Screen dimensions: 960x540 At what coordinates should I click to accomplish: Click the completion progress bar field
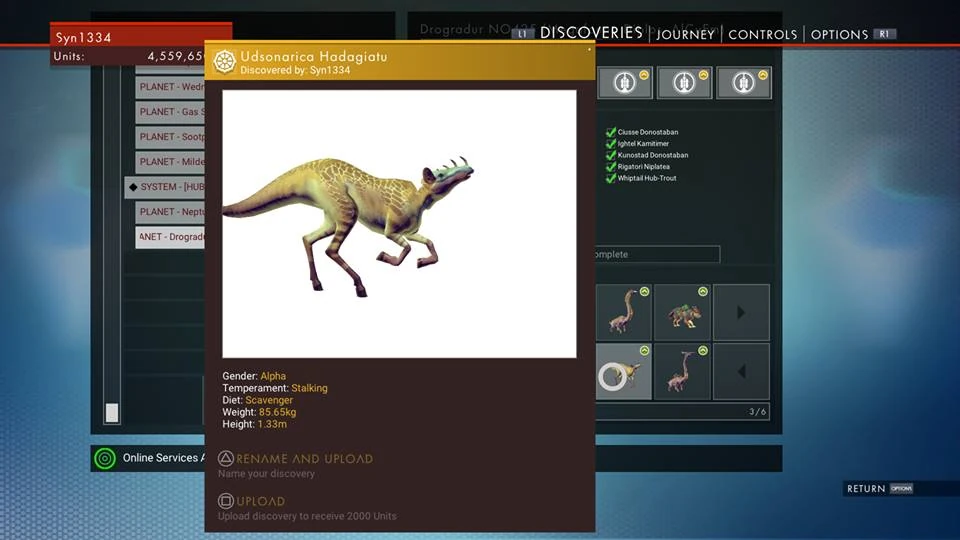(x=657, y=254)
